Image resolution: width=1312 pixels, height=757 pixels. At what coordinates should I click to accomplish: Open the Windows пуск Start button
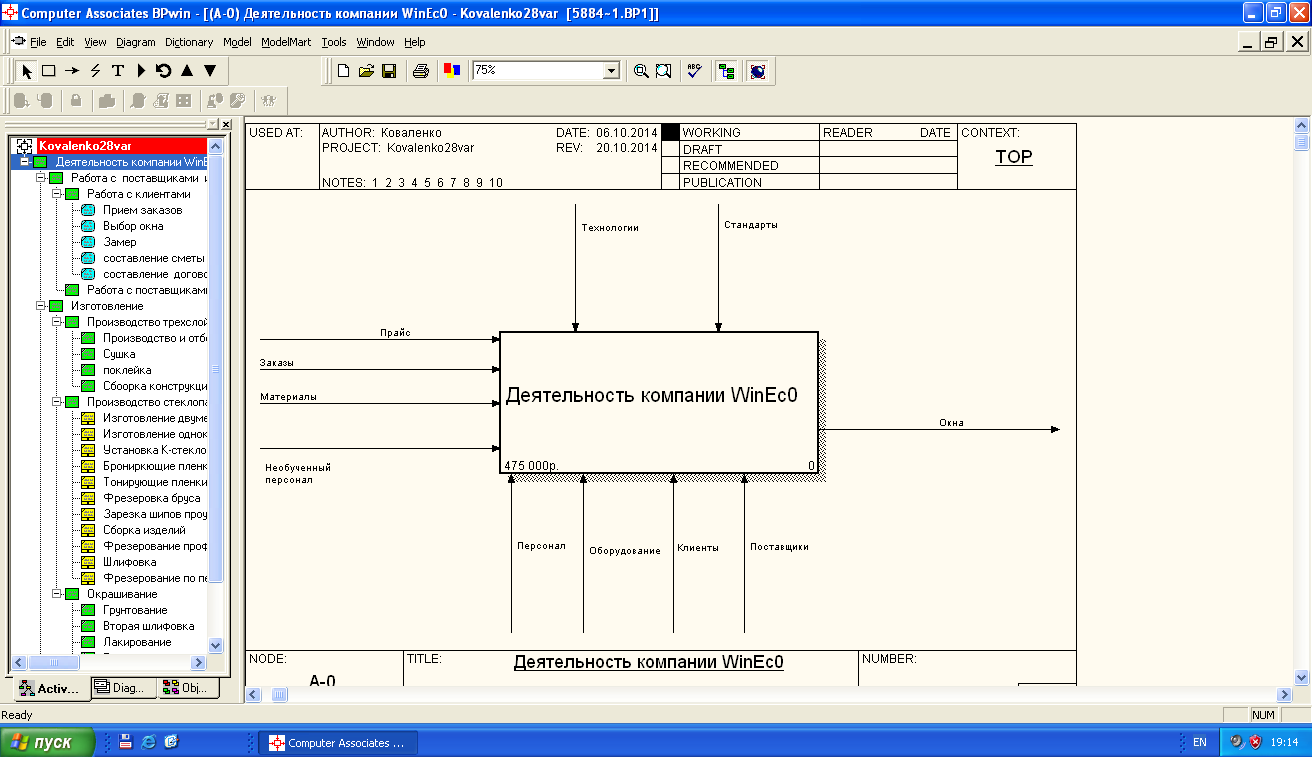coord(47,742)
